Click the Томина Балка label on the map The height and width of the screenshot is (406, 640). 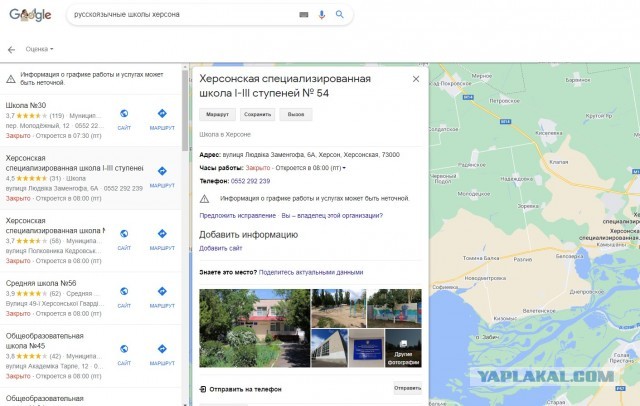coord(481,258)
